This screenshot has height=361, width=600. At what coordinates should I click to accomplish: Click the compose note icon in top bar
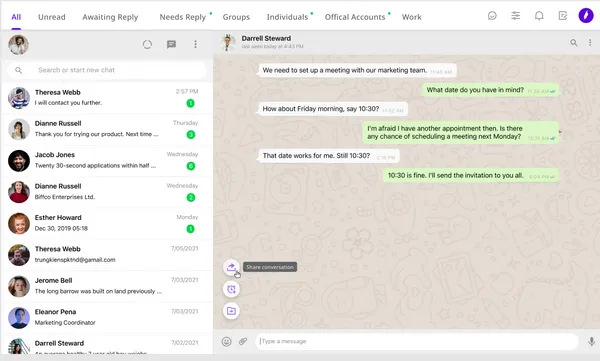(562, 16)
